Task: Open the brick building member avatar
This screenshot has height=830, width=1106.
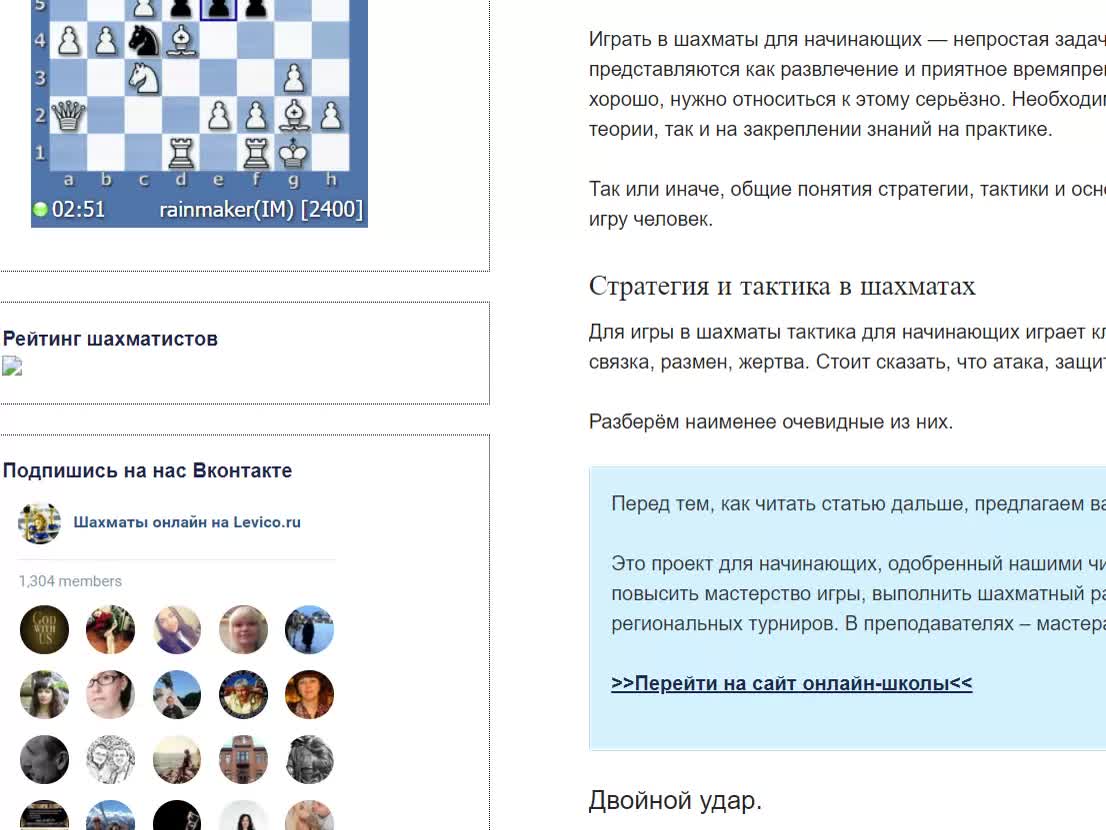Action: [243, 760]
